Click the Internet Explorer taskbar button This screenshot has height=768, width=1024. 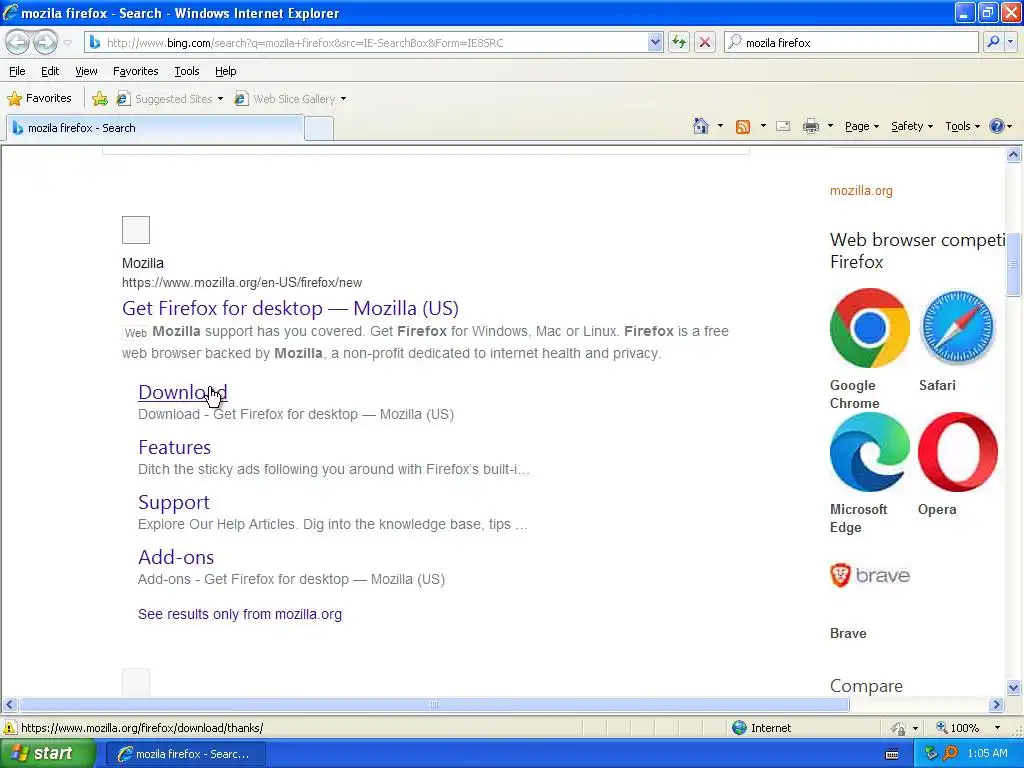[186, 754]
